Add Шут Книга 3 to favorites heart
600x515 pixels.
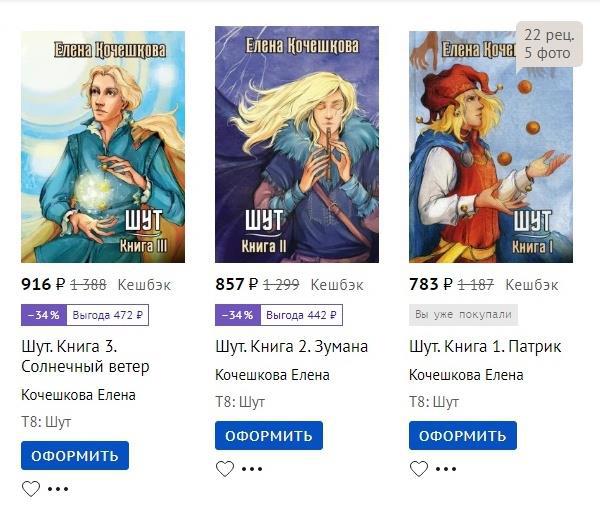pos(31,489)
